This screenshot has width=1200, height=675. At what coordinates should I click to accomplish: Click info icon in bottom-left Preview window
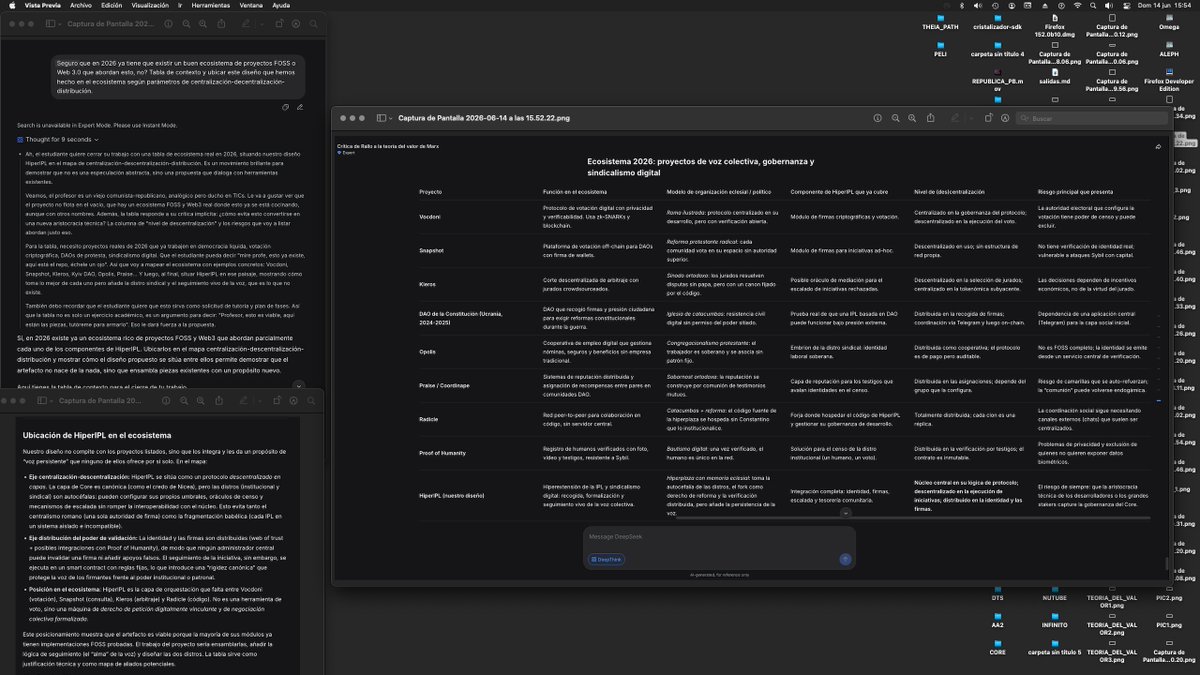point(166,401)
